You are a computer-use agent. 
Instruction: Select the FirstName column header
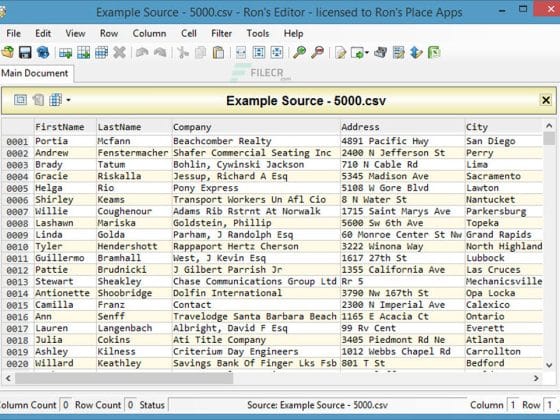[x=65, y=127]
